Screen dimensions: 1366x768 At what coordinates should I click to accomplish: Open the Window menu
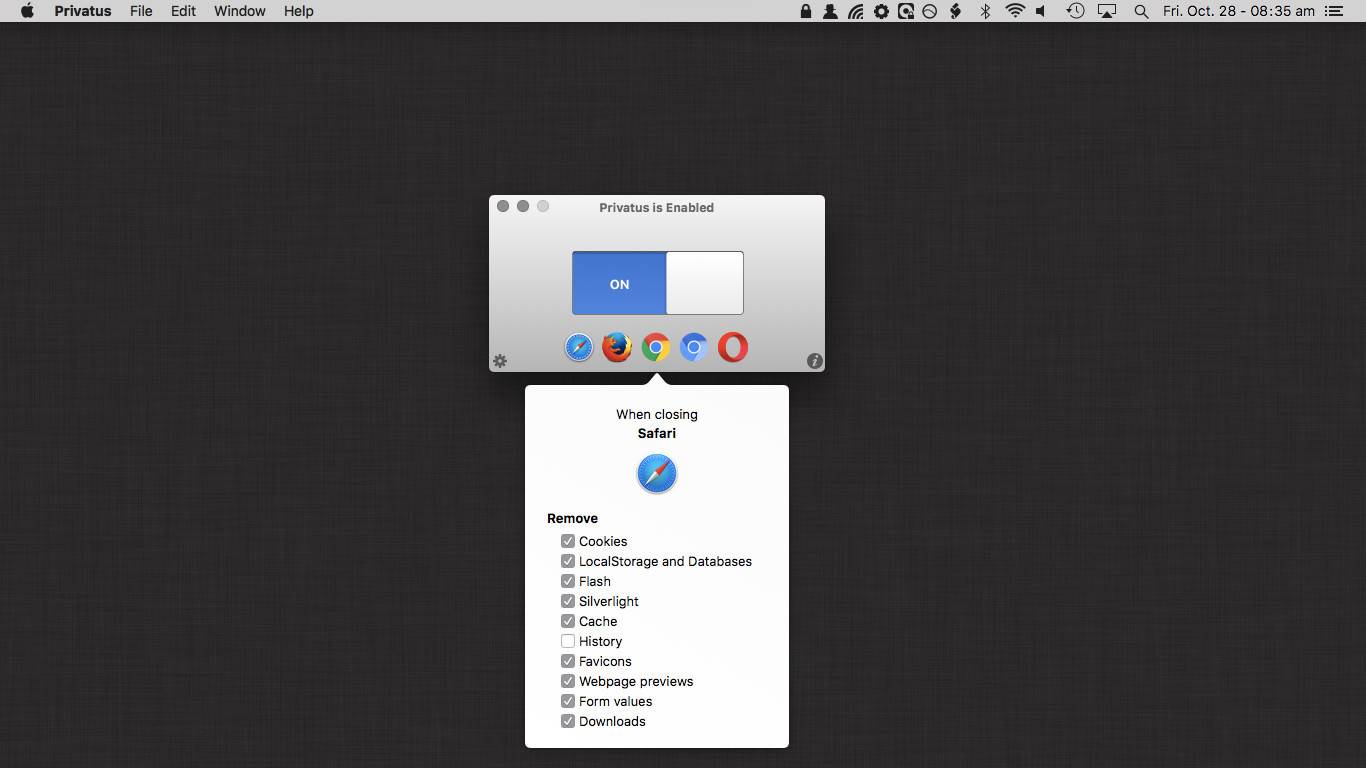pyautogui.click(x=240, y=11)
